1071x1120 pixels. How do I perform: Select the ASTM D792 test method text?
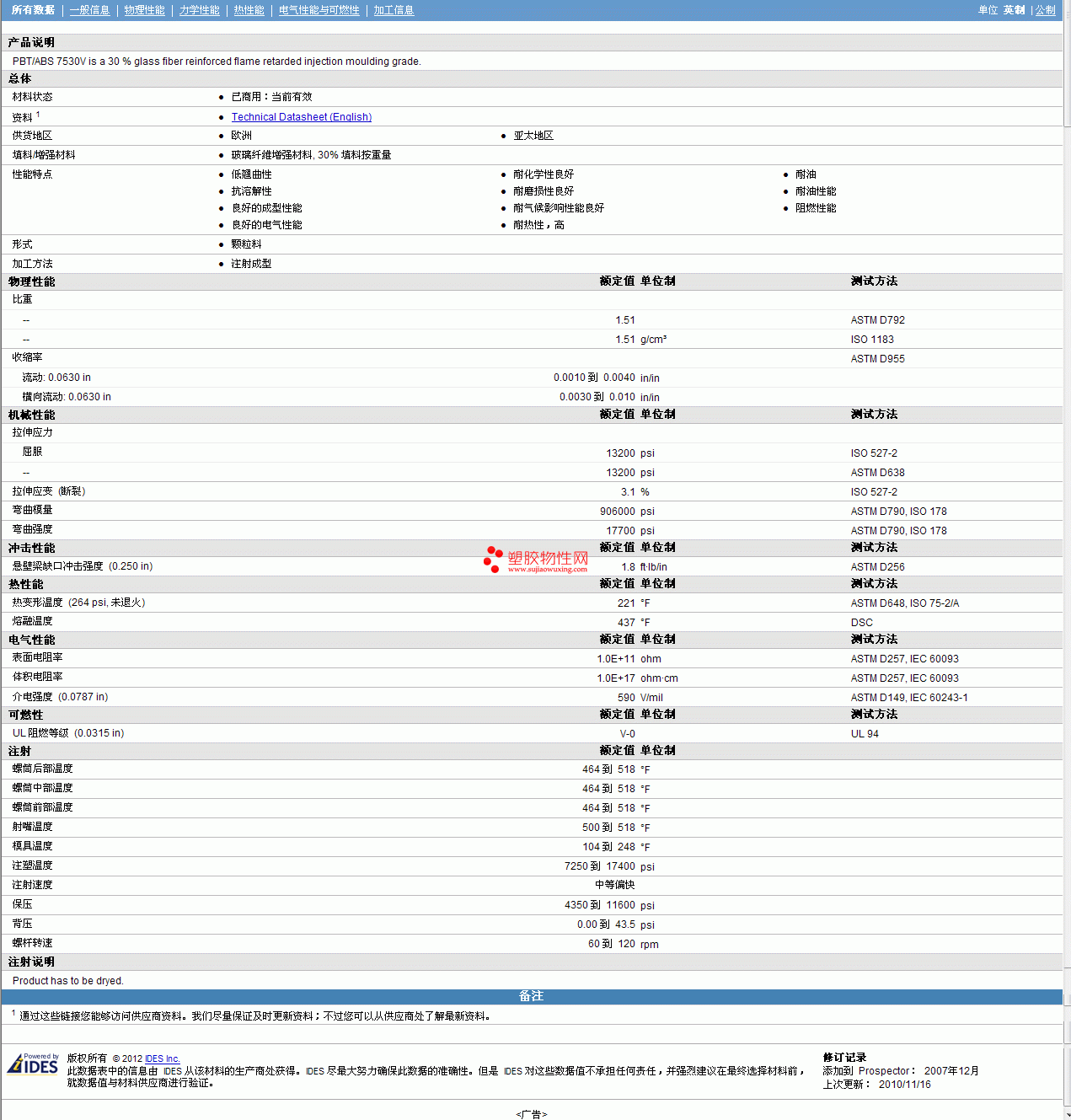click(x=878, y=320)
